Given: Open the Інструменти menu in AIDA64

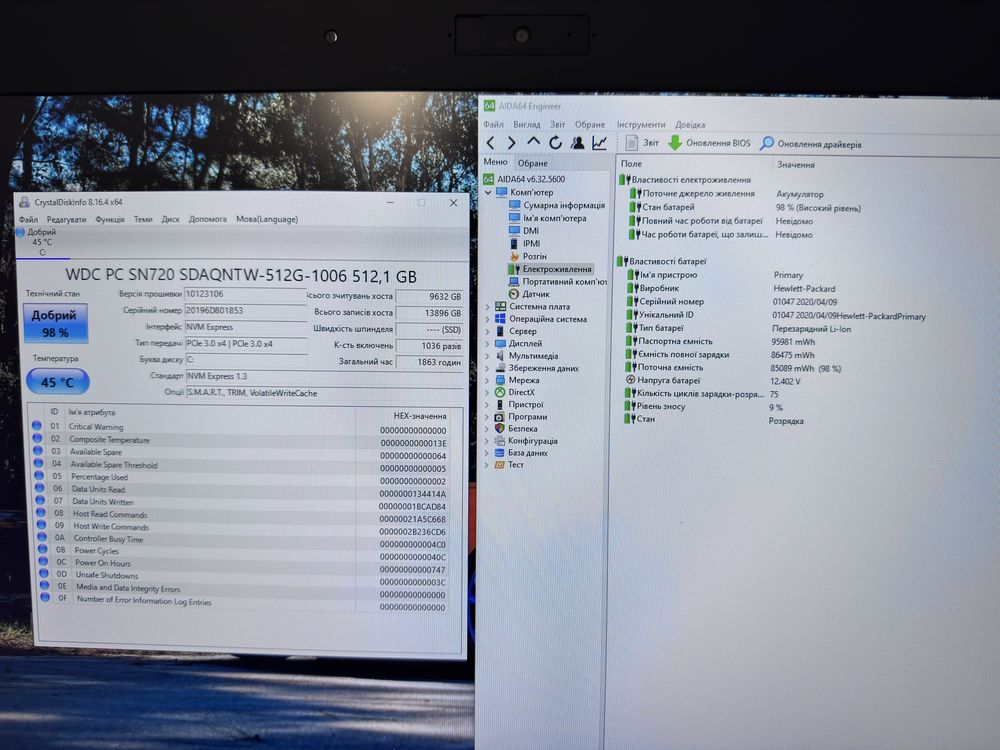Looking at the screenshot, I should pos(641,124).
